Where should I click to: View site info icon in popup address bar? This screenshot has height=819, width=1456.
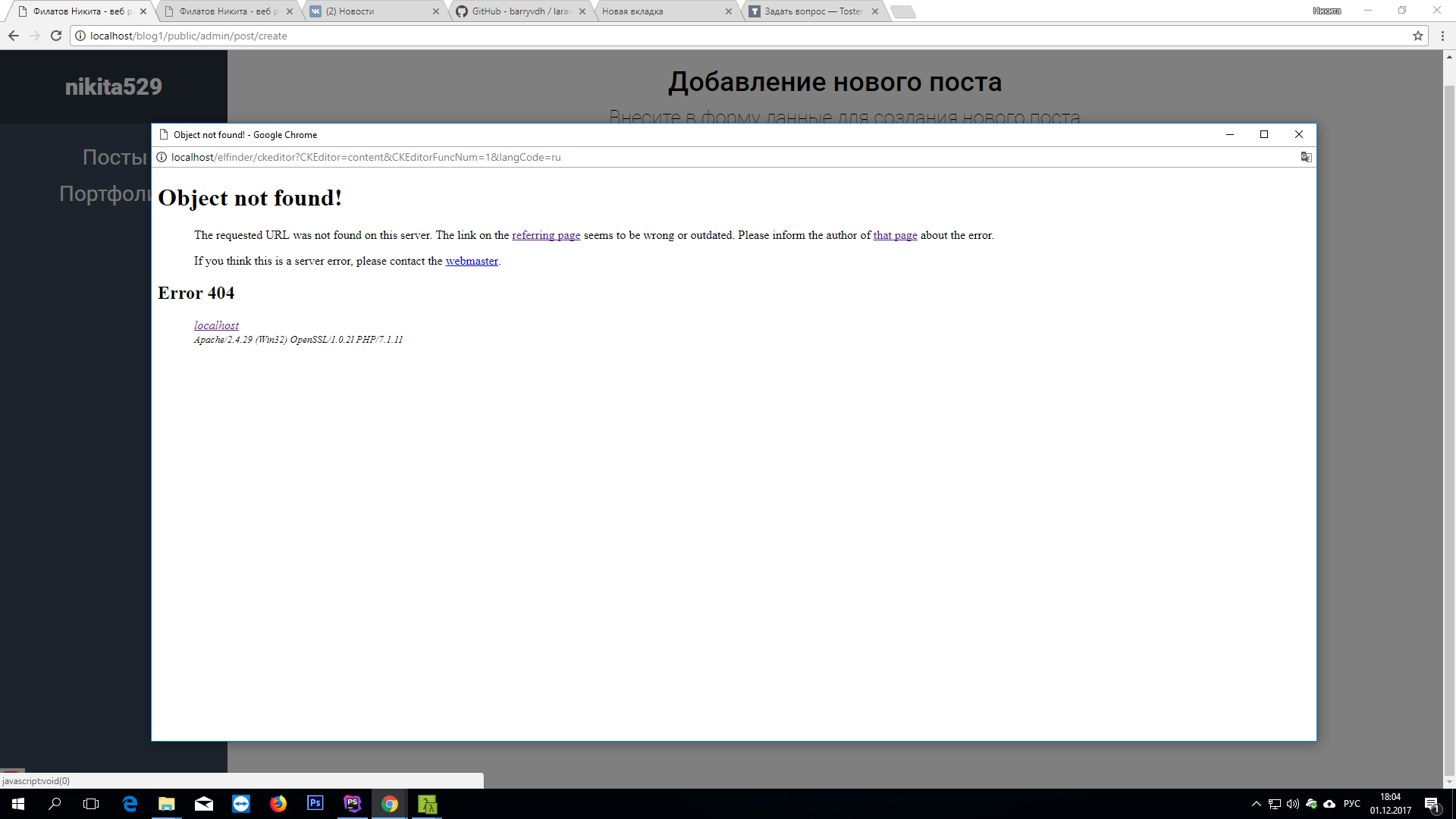click(162, 157)
